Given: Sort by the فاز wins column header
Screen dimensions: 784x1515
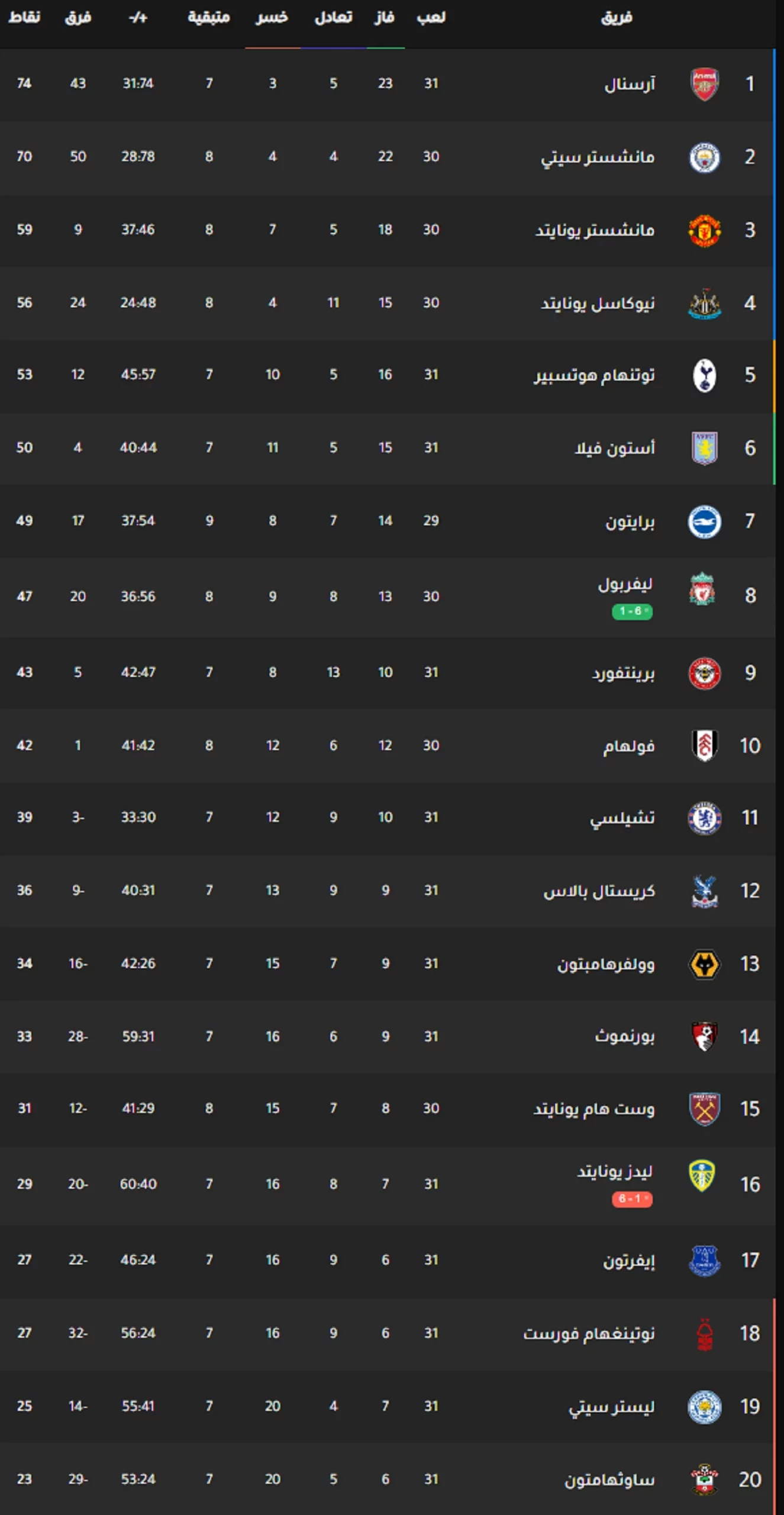Looking at the screenshot, I should click(x=385, y=18).
